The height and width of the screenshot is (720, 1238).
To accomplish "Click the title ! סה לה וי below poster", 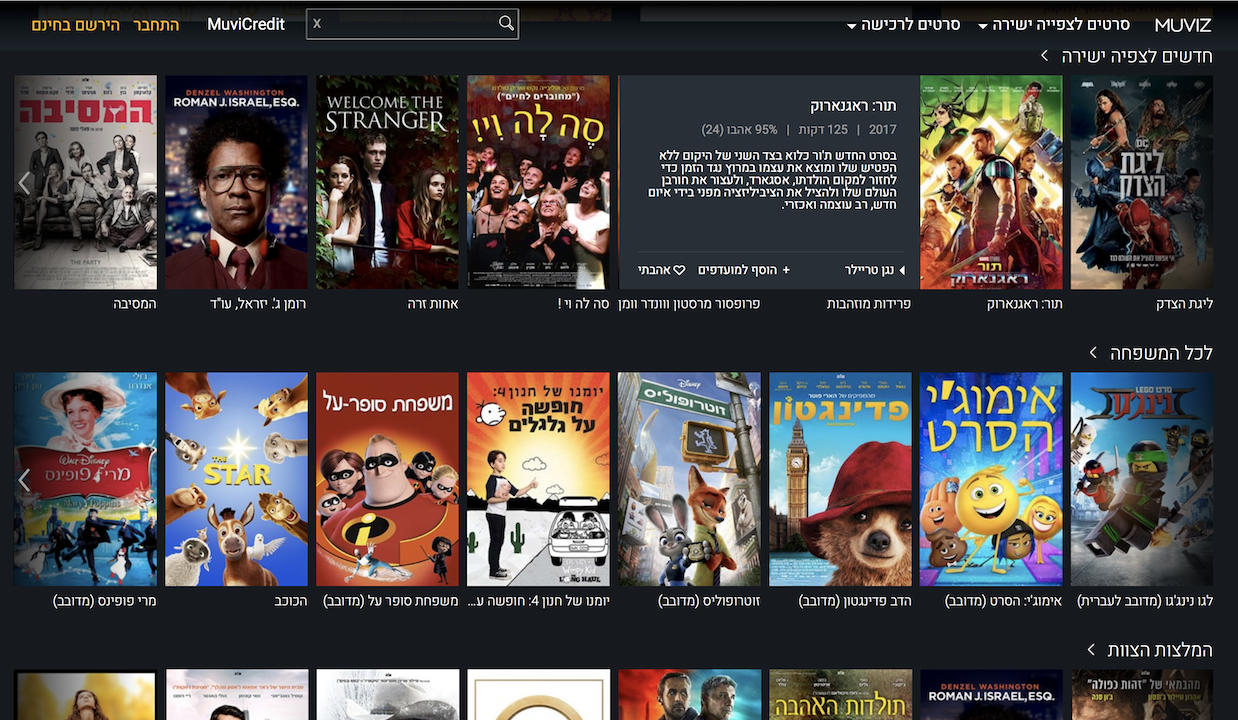I will pos(583,303).
